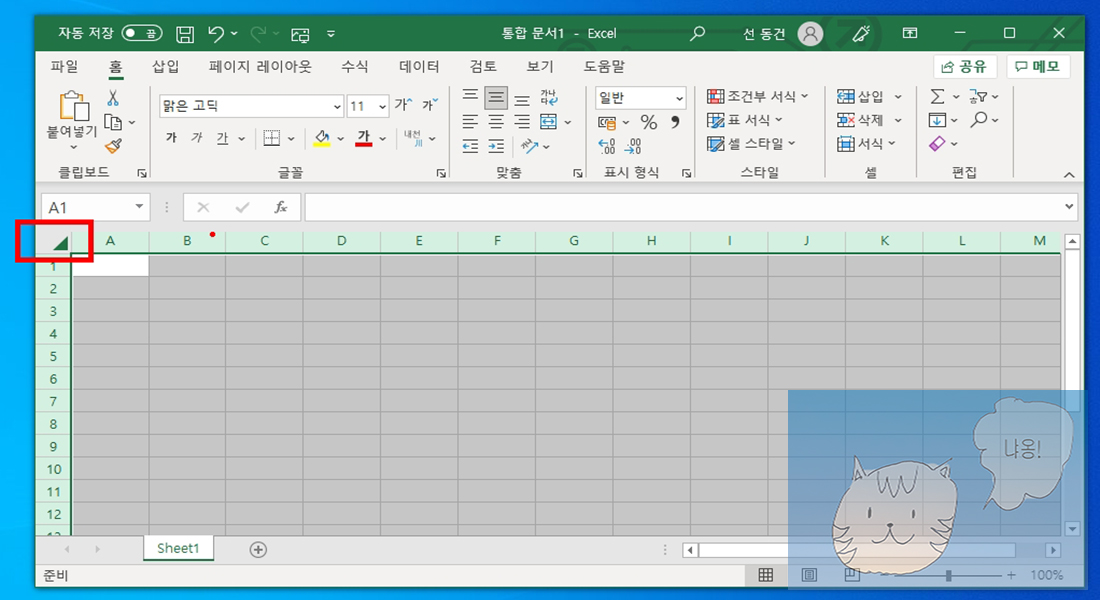Viewport: 1100px width, 600px height.
Task: Click the 공유 share button
Action: [x=965, y=67]
